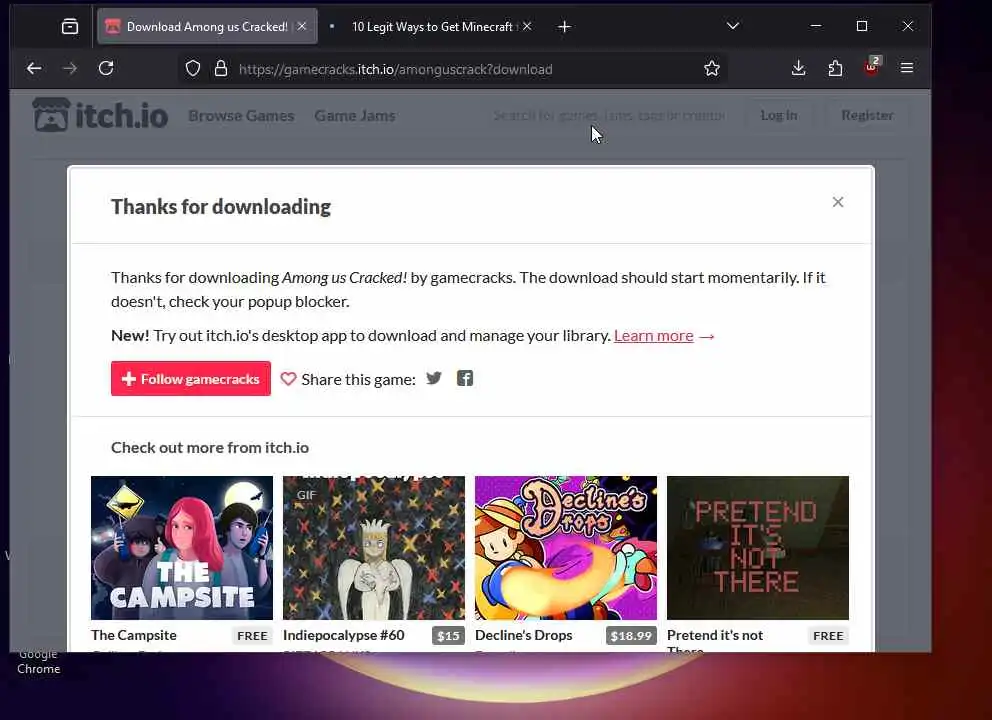Share this game on Facebook
Image resolution: width=992 pixels, height=720 pixels.
click(x=465, y=378)
